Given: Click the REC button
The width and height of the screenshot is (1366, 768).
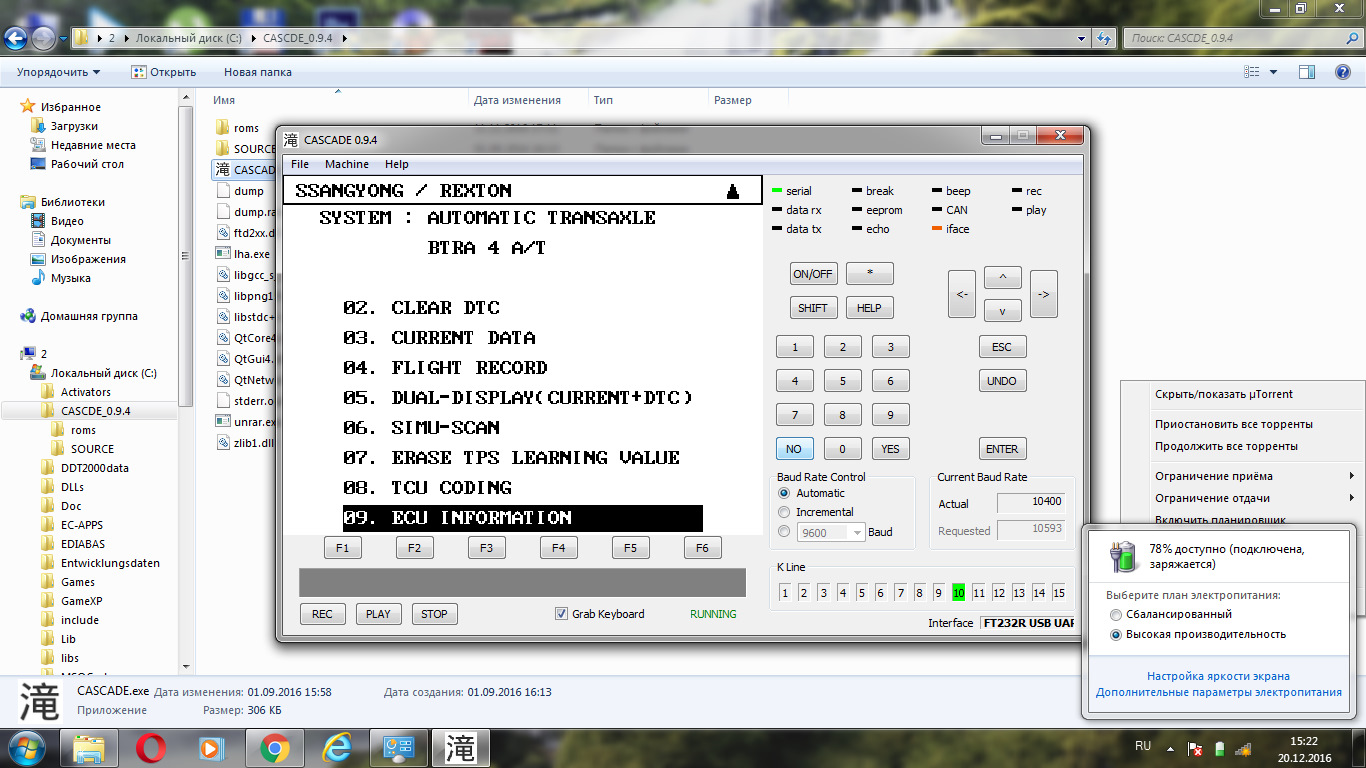Looking at the screenshot, I should (322, 614).
